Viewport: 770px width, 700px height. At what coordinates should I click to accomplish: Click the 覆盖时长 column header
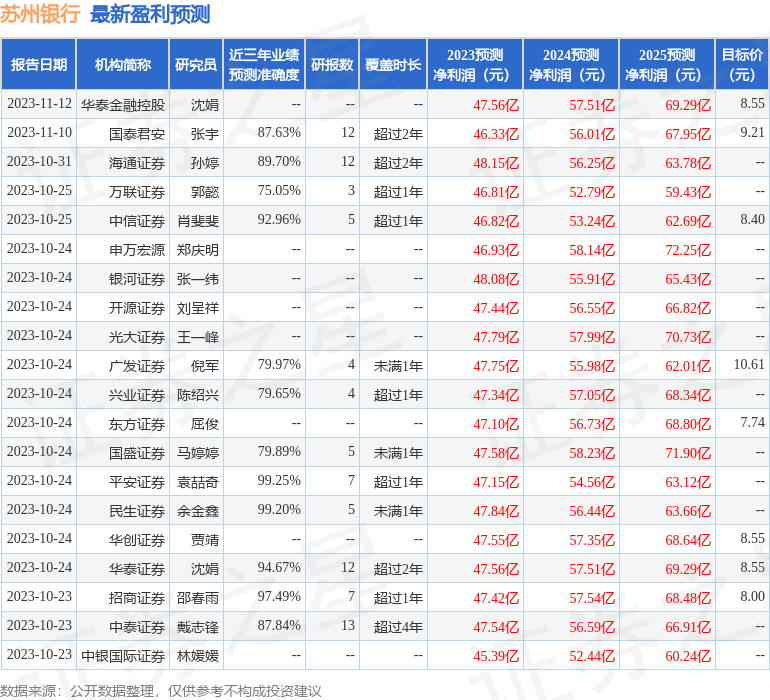tap(393, 64)
